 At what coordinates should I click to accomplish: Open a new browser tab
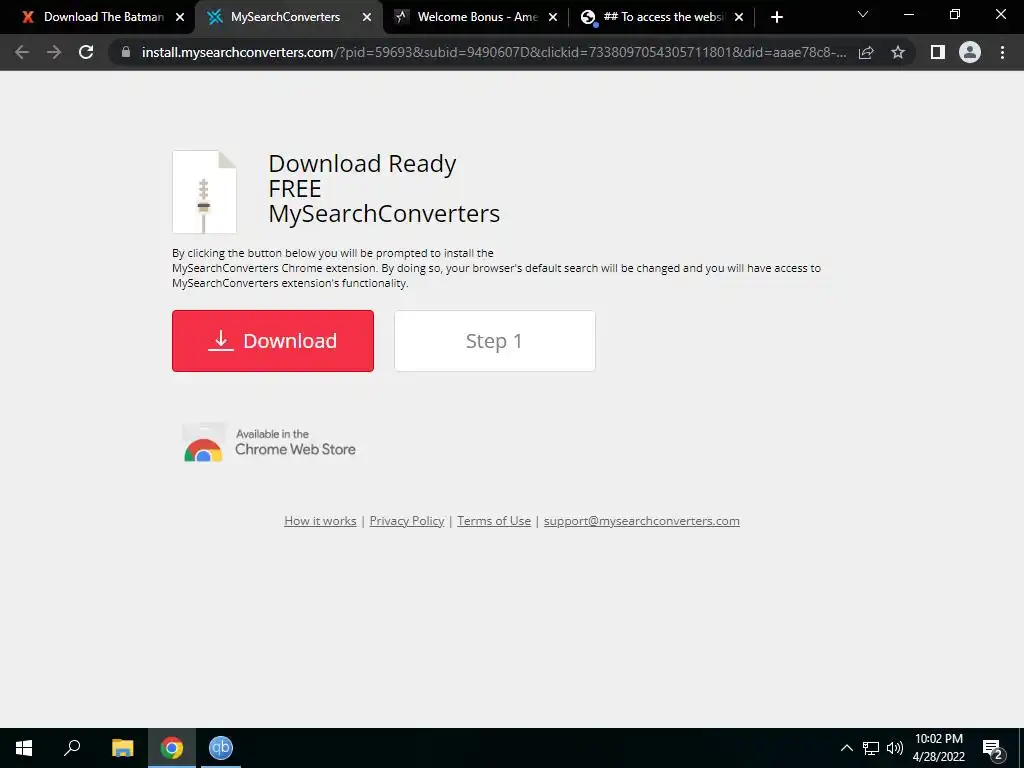776,18
